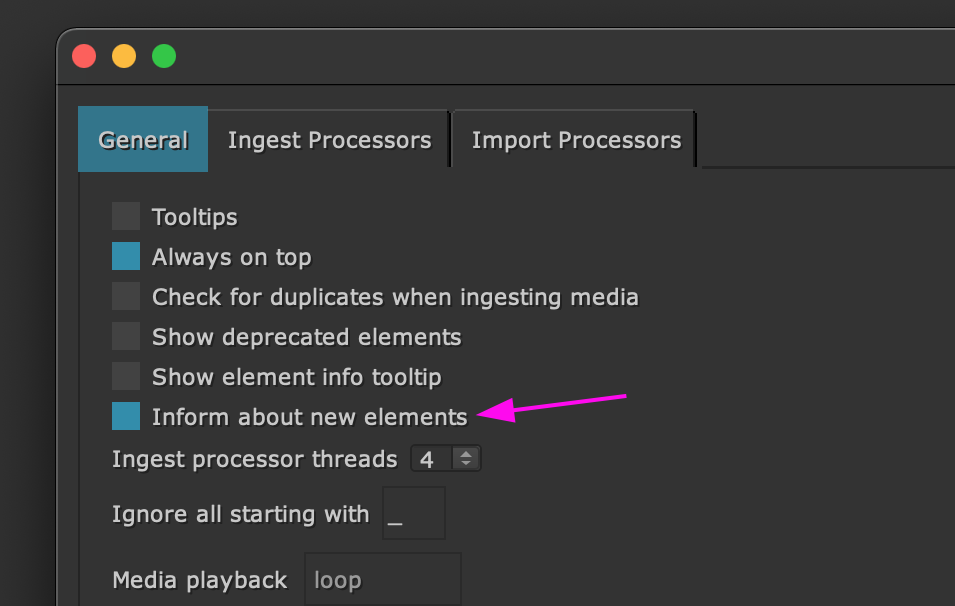955x606 pixels.
Task: Enable the Tooltips checkbox
Action: point(126,217)
